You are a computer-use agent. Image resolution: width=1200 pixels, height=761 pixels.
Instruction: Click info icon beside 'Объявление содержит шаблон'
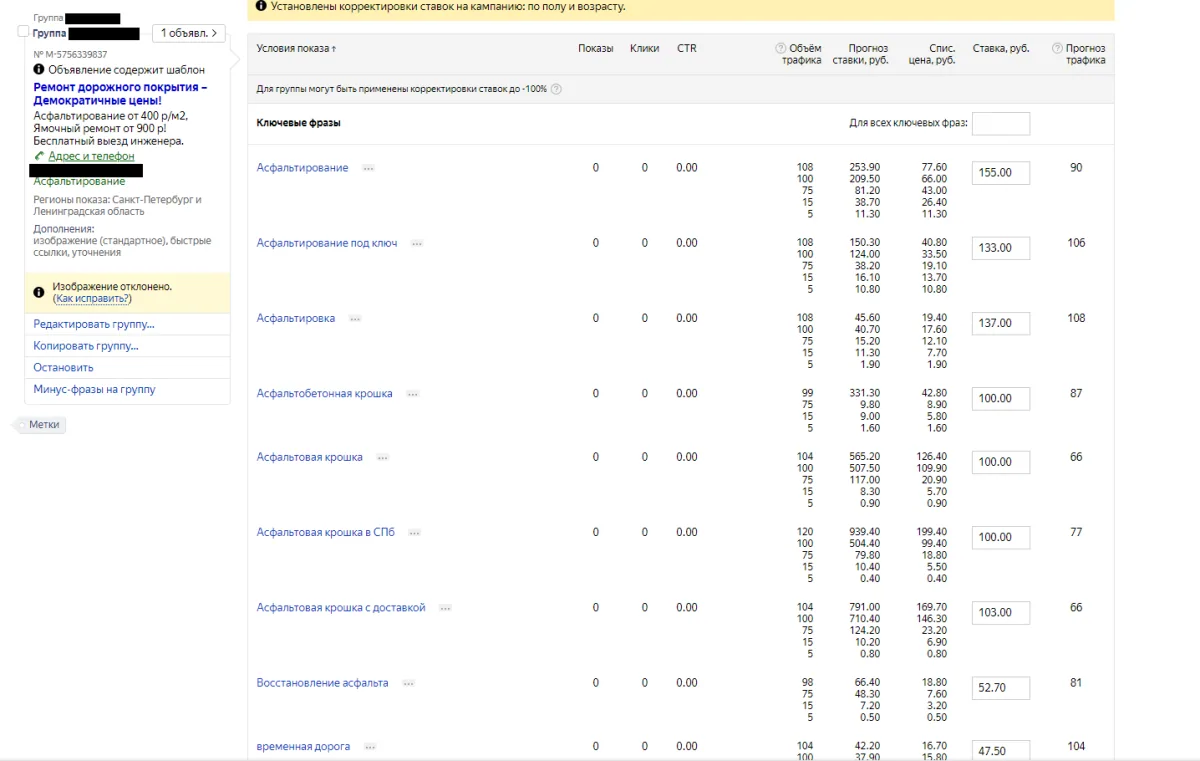point(39,70)
